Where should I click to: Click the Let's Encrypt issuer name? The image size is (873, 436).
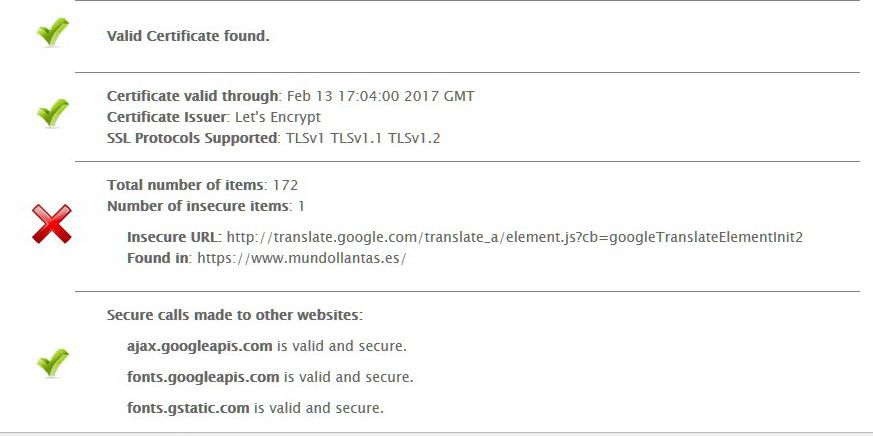pyautogui.click(x=278, y=117)
